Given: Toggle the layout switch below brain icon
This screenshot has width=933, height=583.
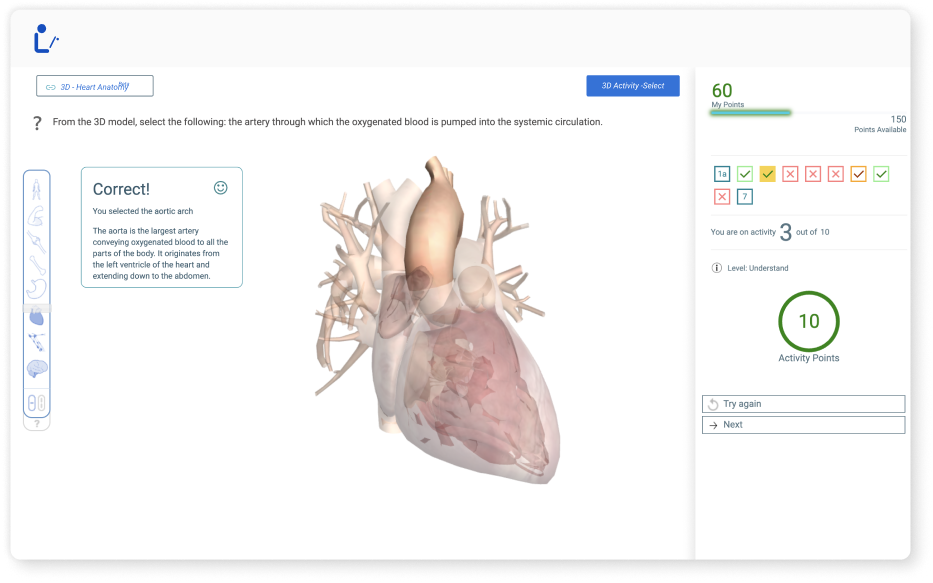Looking at the screenshot, I should click(x=37, y=403).
